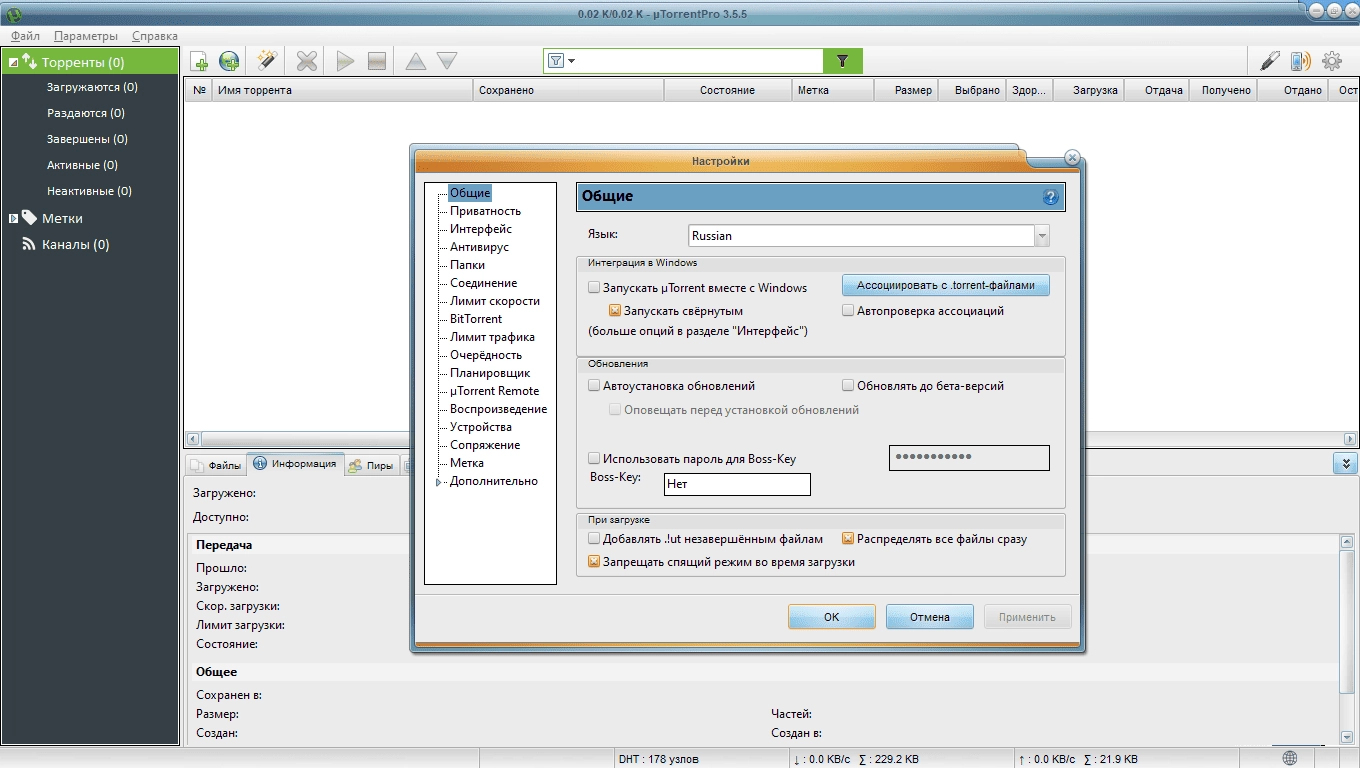The image size is (1360, 768).
Task: Click the Start torrent play icon
Action: click(x=345, y=61)
